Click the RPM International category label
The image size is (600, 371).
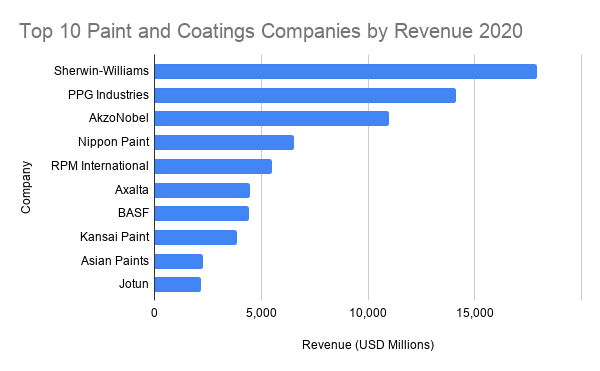coord(100,166)
